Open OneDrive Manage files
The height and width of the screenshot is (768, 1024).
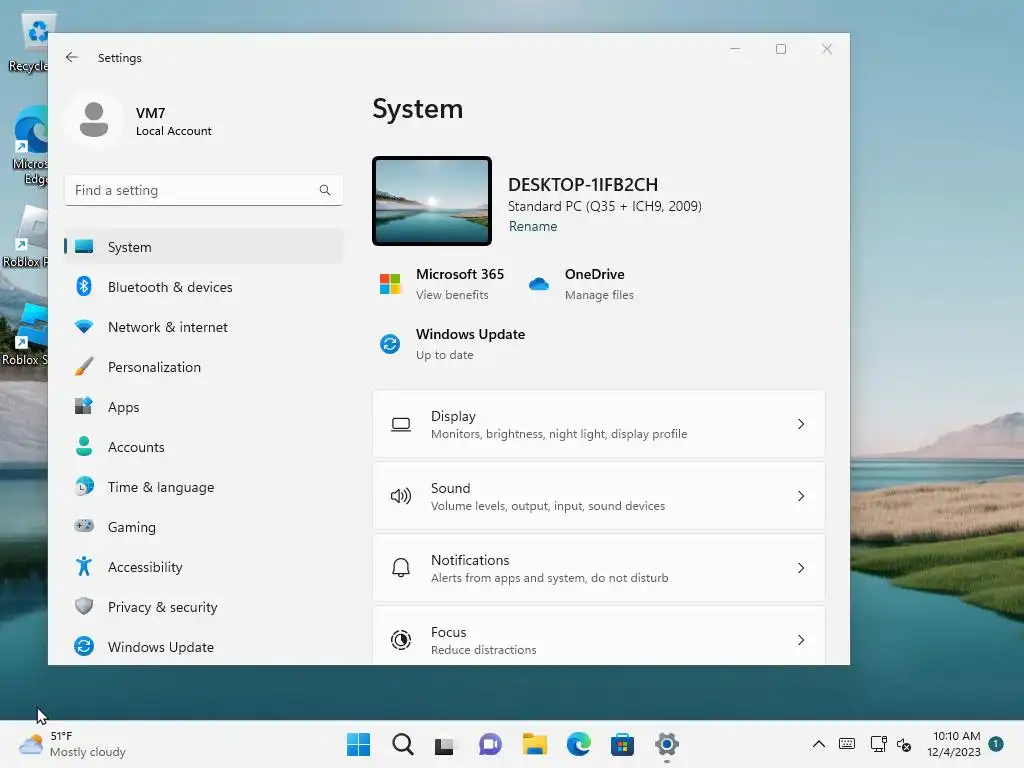tap(599, 295)
